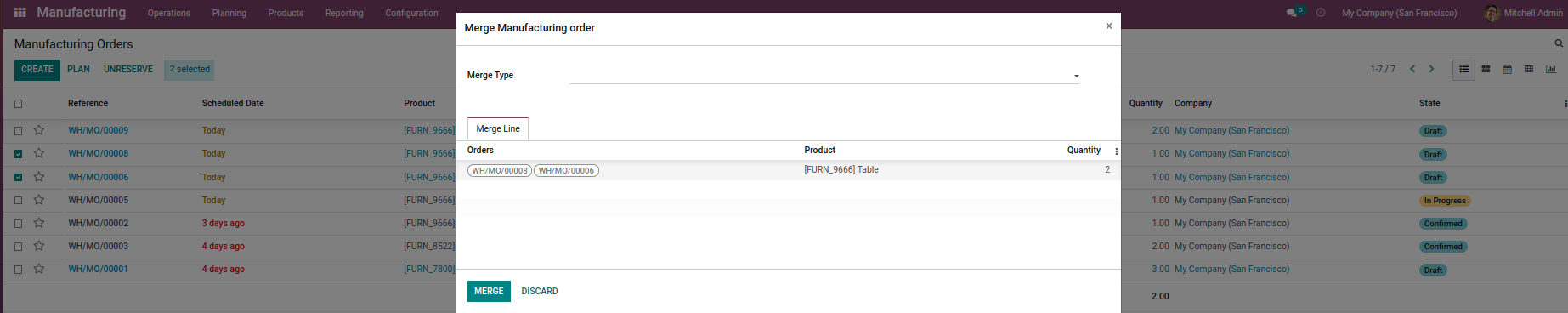Expand the Merge Type dropdown
The width and height of the screenshot is (1568, 313).
(824, 76)
